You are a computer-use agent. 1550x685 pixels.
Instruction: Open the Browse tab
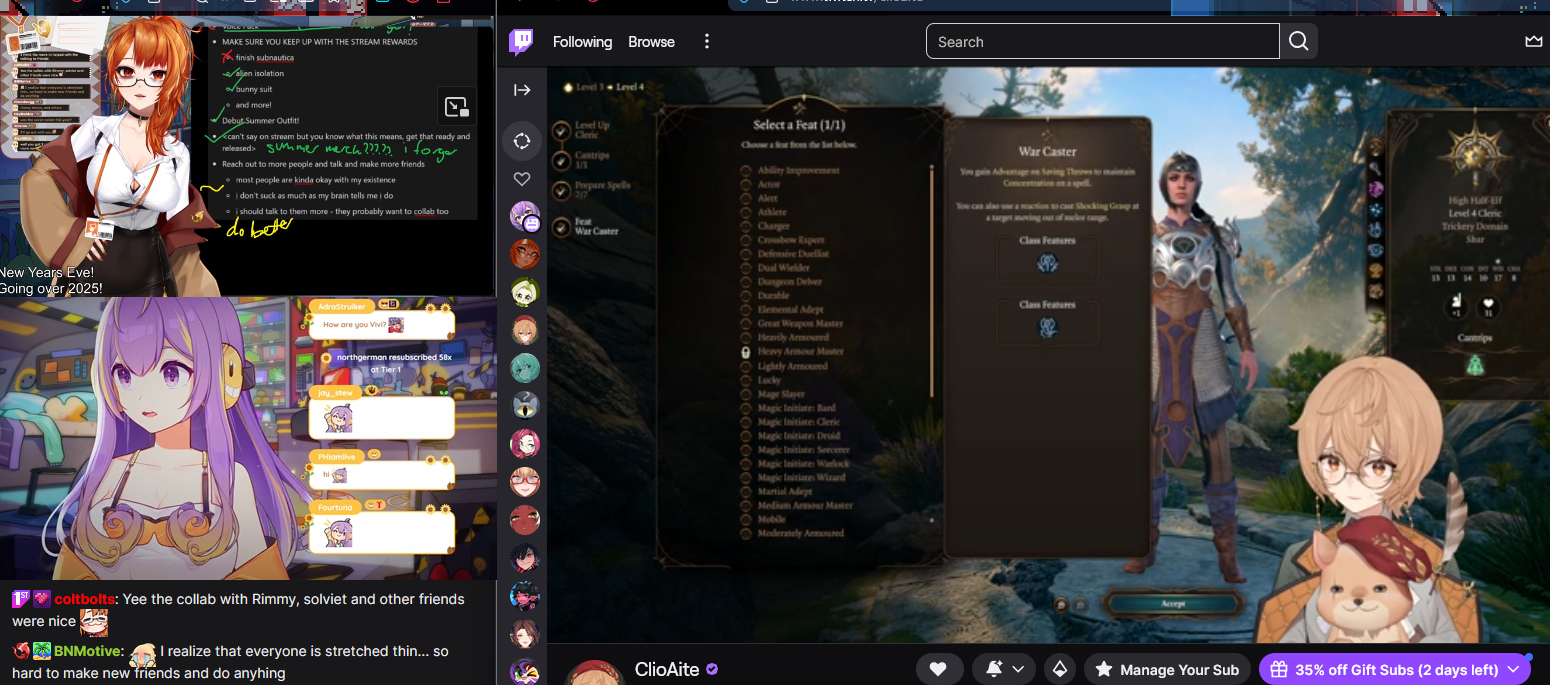coord(651,42)
